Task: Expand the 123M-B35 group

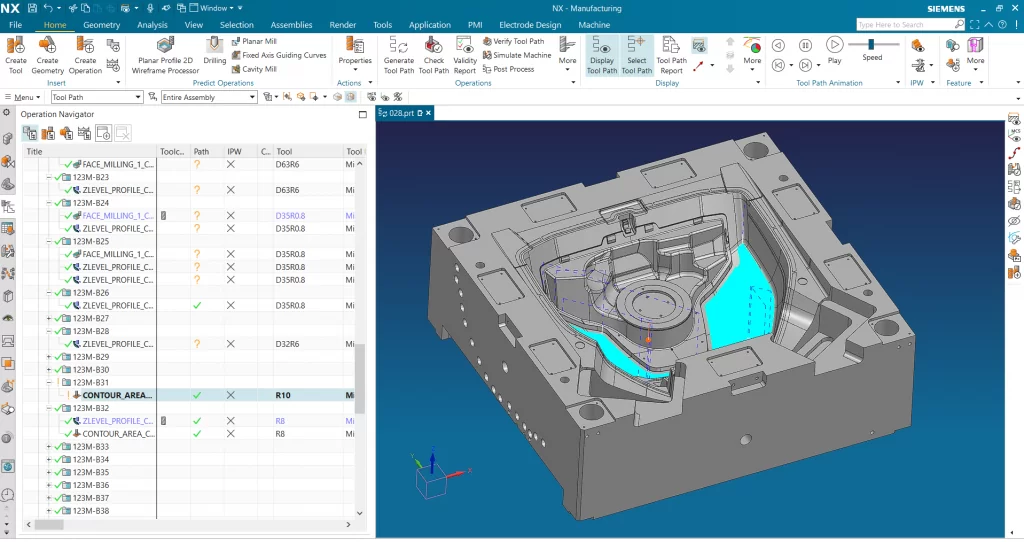Action: pos(49,472)
